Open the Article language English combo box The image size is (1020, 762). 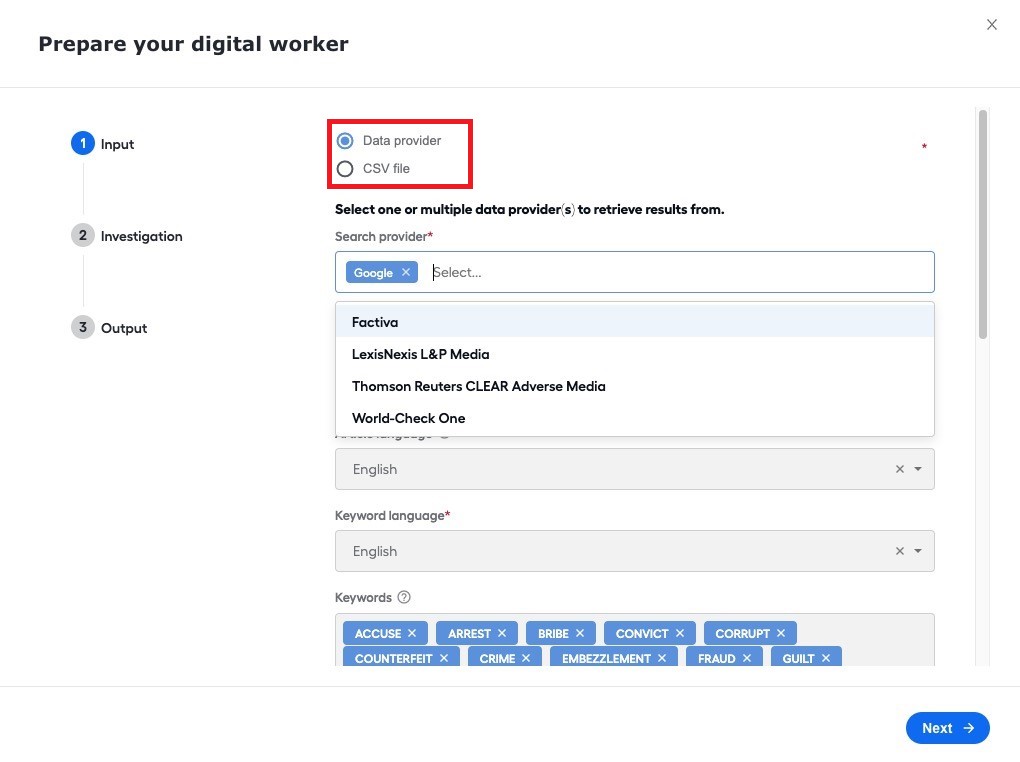pyautogui.click(x=634, y=469)
